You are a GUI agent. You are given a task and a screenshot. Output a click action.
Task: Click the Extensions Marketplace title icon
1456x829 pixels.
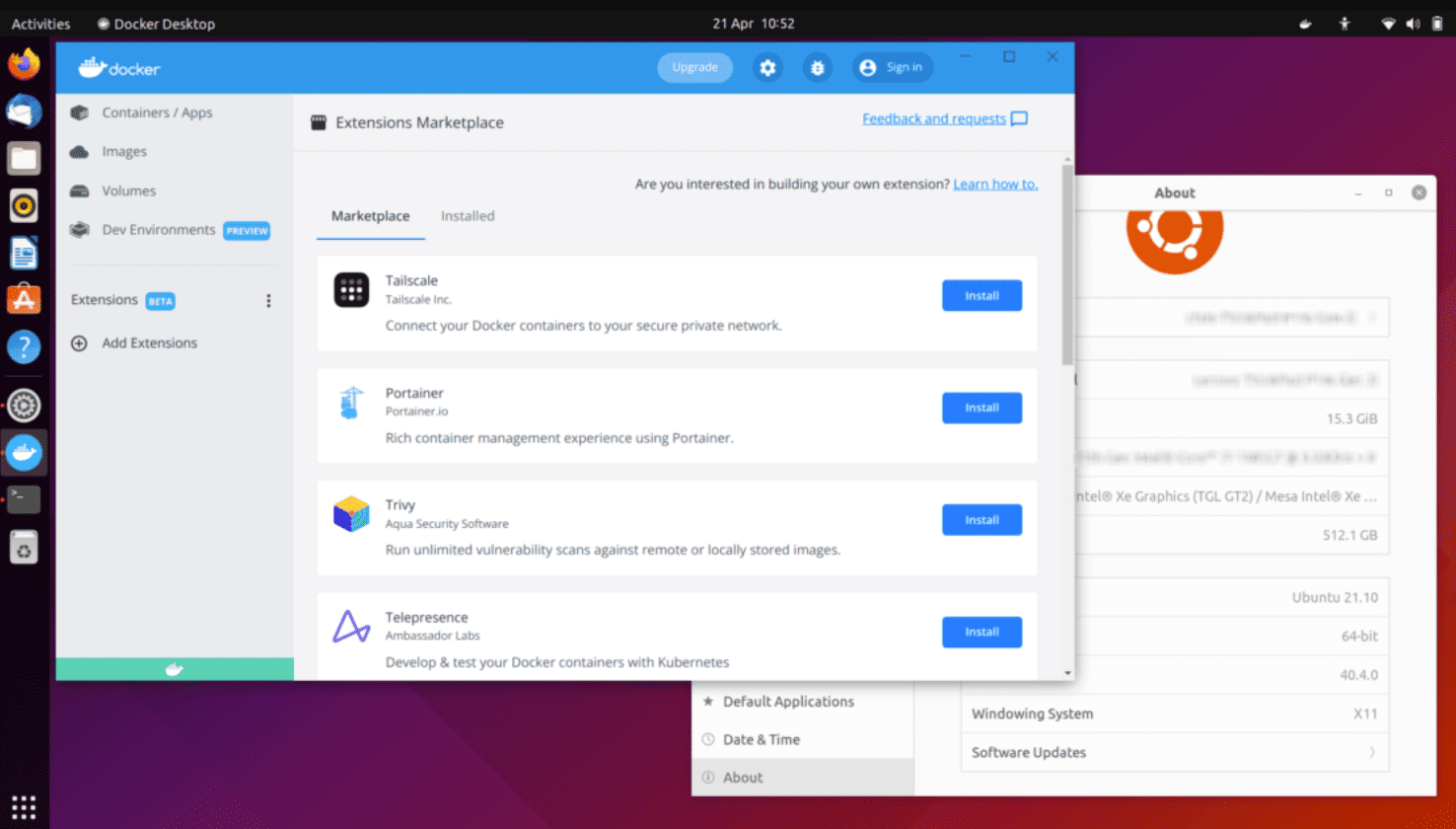(319, 122)
